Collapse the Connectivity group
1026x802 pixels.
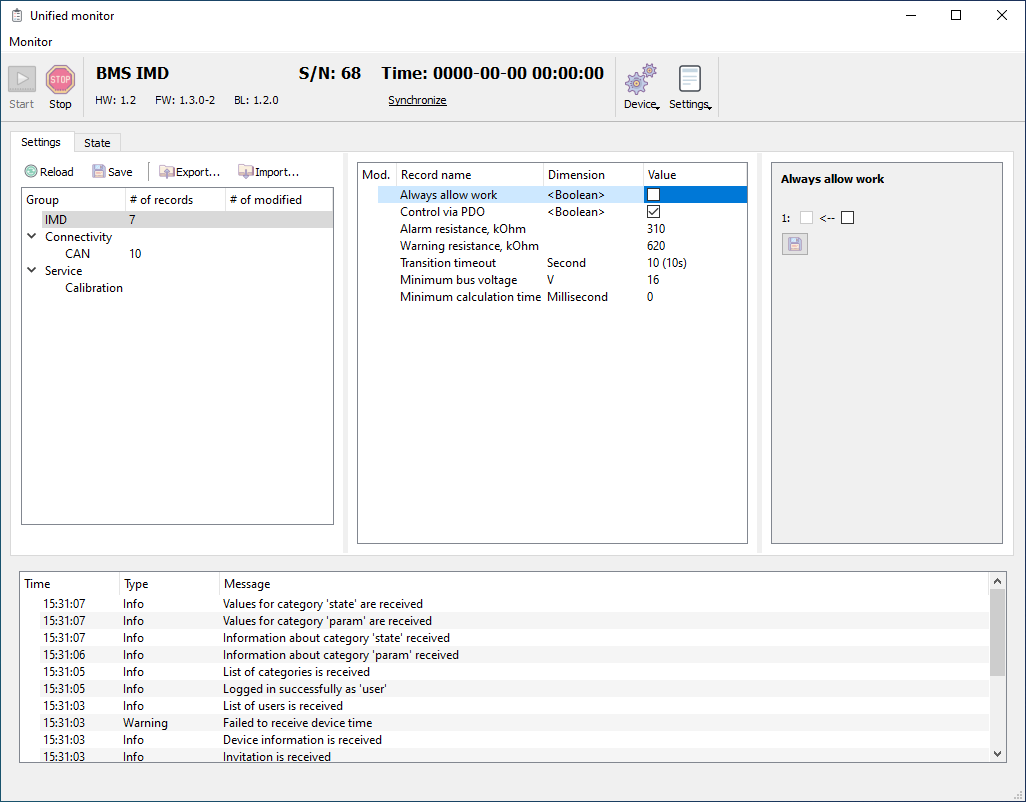(31, 236)
